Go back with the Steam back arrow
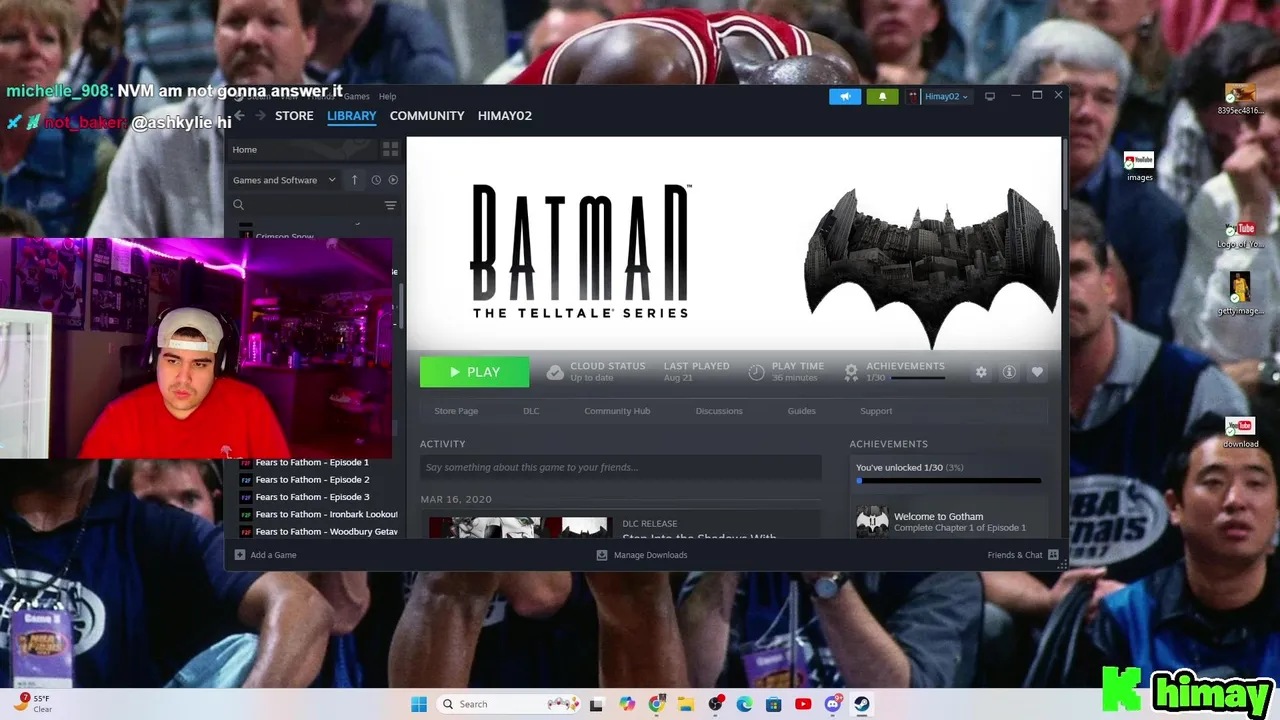Screen dimensions: 1280x720 [x=240, y=116]
